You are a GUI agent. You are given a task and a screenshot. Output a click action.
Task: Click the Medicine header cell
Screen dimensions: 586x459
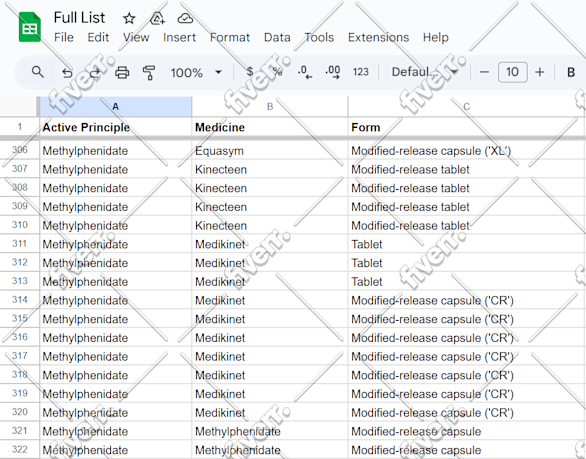pos(270,127)
